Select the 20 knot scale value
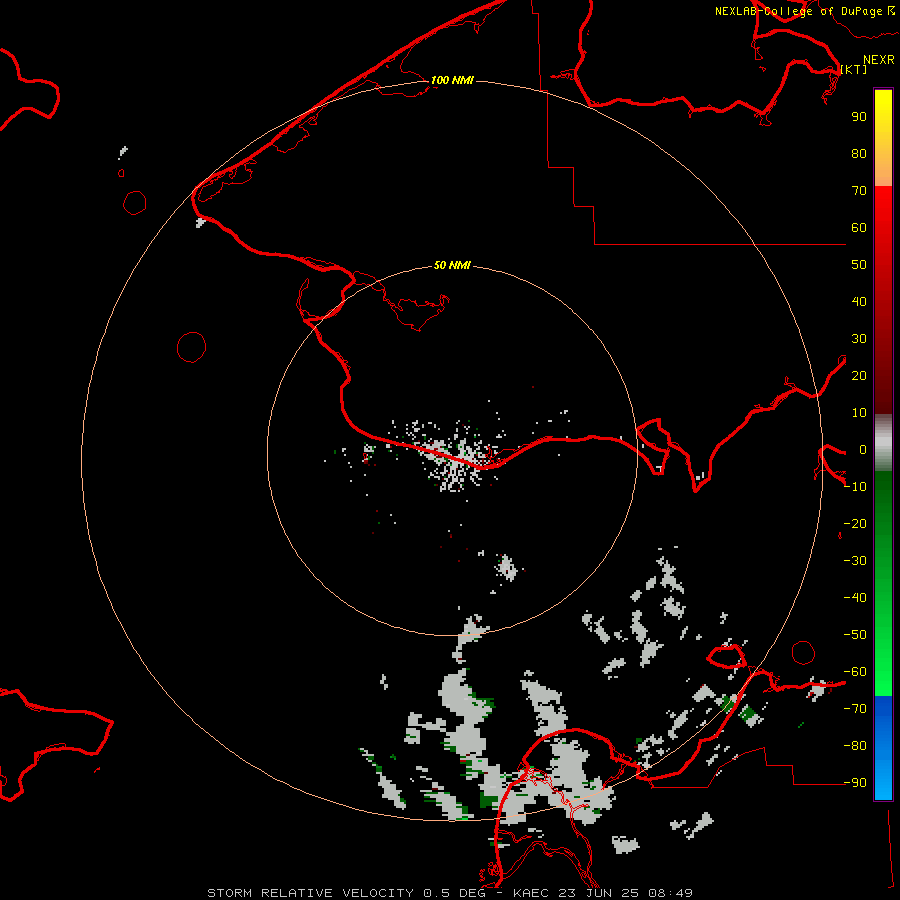Image resolution: width=900 pixels, height=900 pixels. (x=859, y=375)
